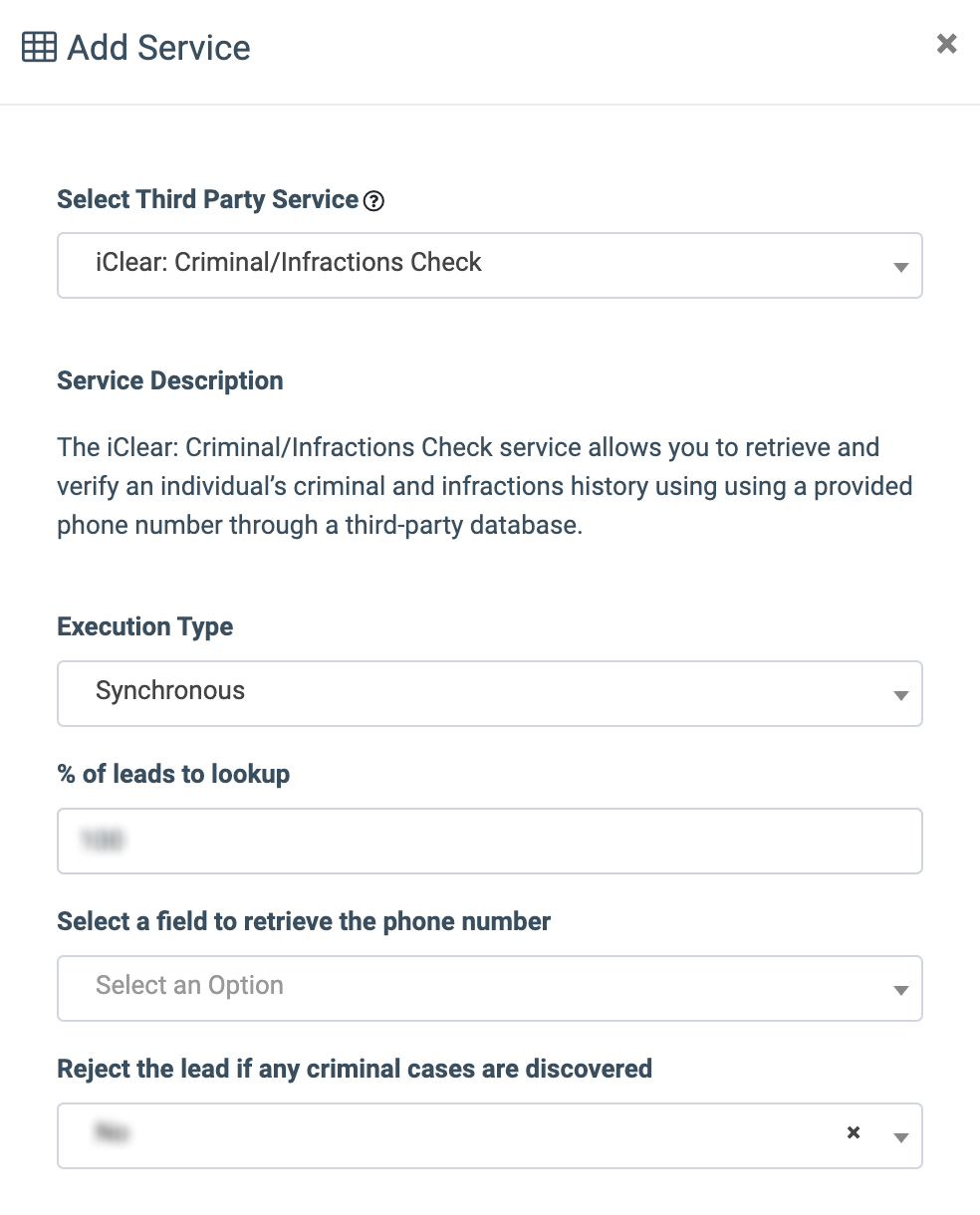The width and height of the screenshot is (980, 1215).
Task: Close the Add Service dialog
Action: [x=946, y=44]
